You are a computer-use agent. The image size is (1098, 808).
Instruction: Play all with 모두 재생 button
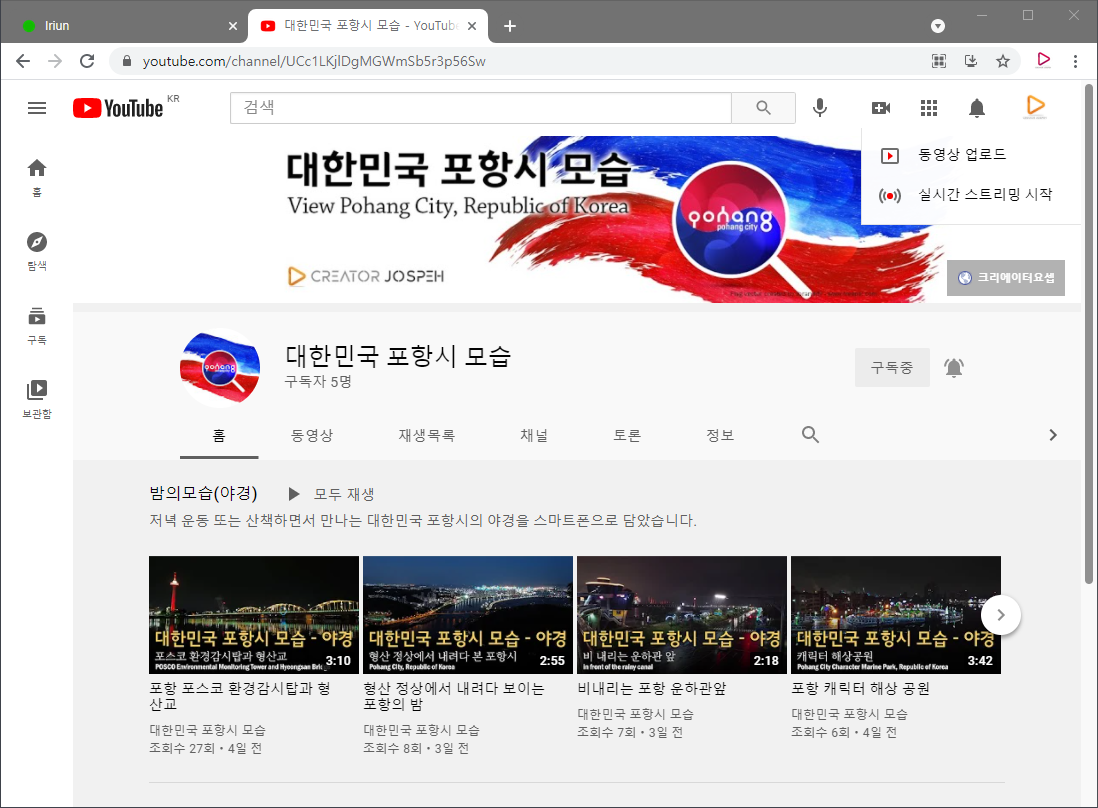pos(332,494)
